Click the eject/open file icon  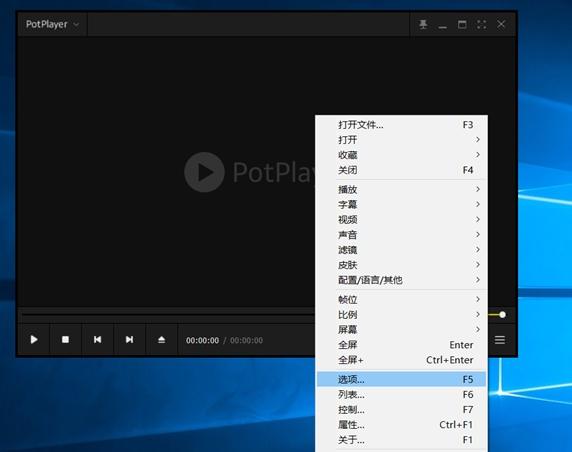pyautogui.click(x=162, y=340)
